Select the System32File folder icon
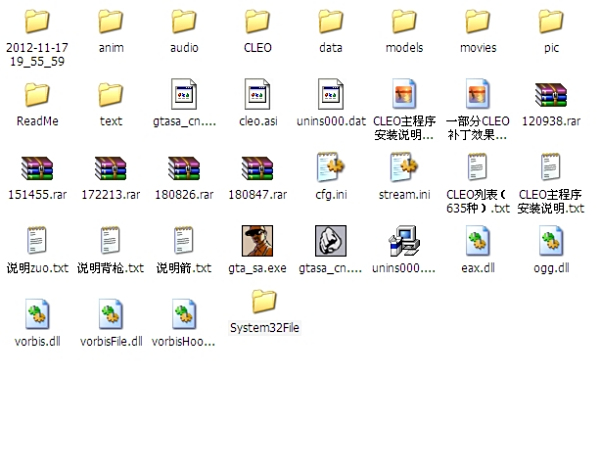 264,301
